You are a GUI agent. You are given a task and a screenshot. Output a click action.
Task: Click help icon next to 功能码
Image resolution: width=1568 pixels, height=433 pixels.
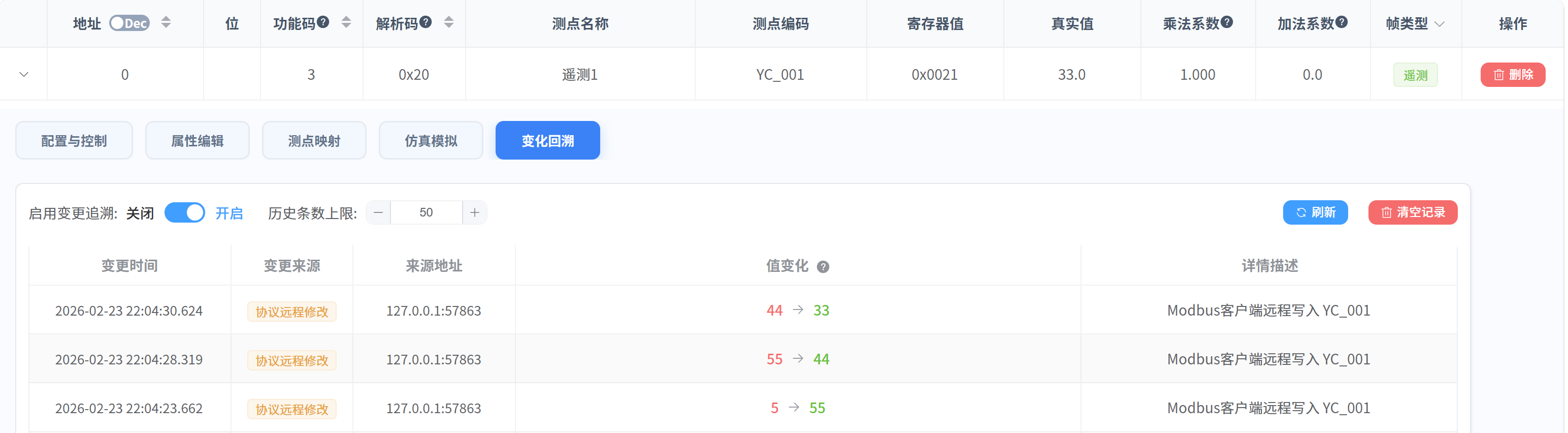pyautogui.click(x=323, y=22)
